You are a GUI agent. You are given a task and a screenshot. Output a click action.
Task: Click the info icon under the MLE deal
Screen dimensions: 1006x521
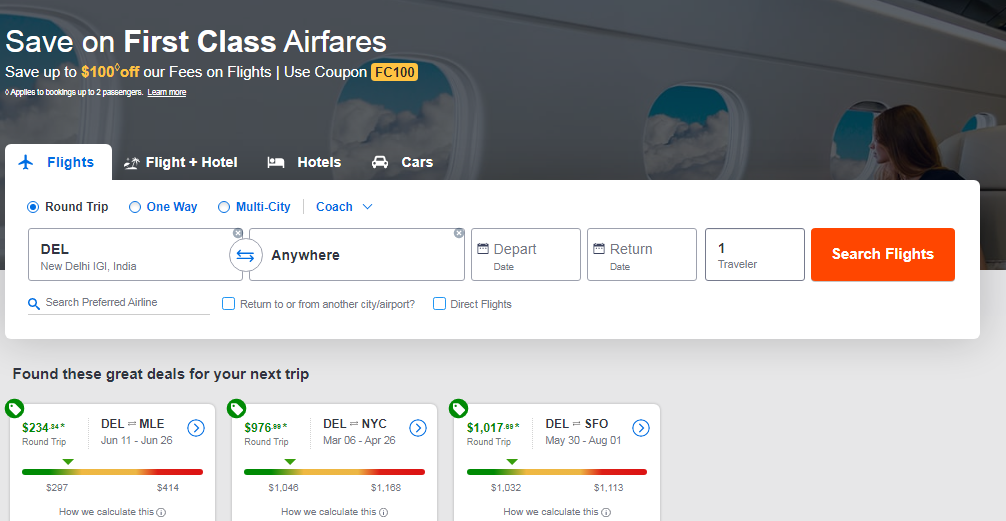(162, 512)
